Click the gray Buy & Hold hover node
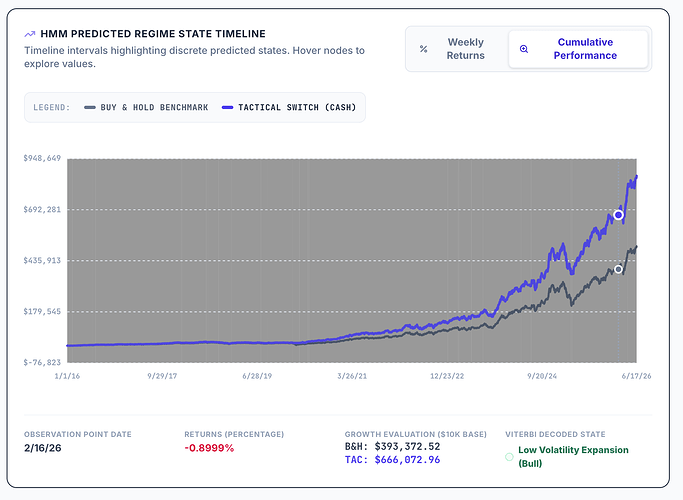 tap(618, 269)
